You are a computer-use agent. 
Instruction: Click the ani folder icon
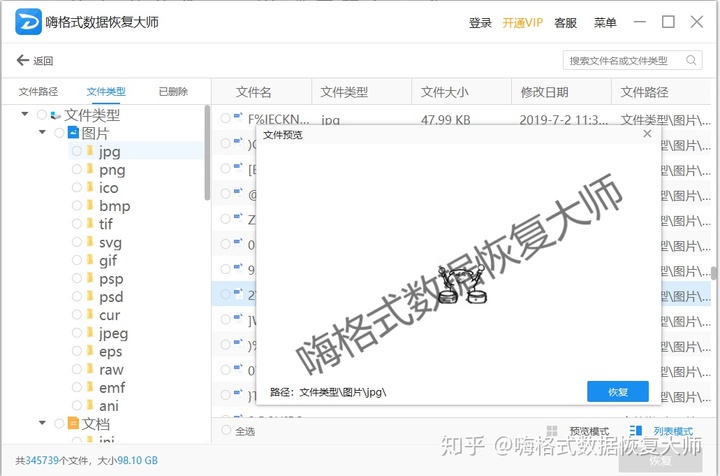click(x=90, y=405)
